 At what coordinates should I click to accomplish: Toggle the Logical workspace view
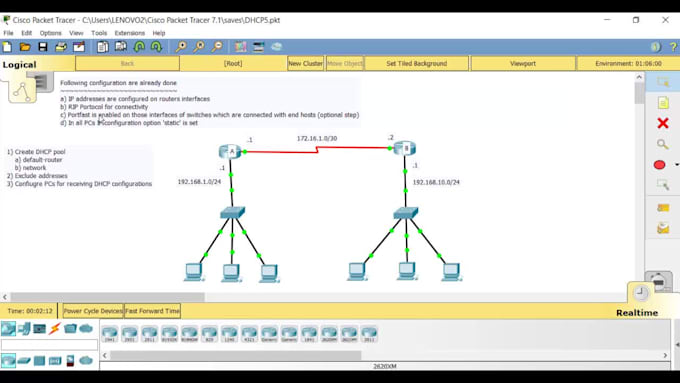20,65
